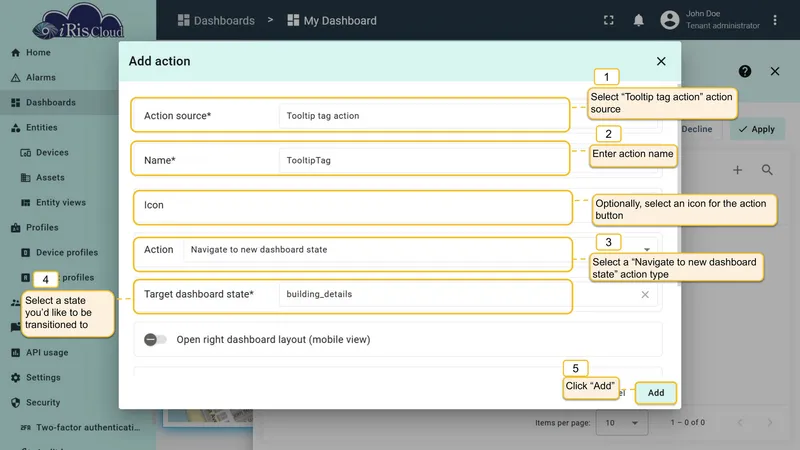Click the API usage chart icon
This screenshot has height=450, width=800.
pos(16,353)
